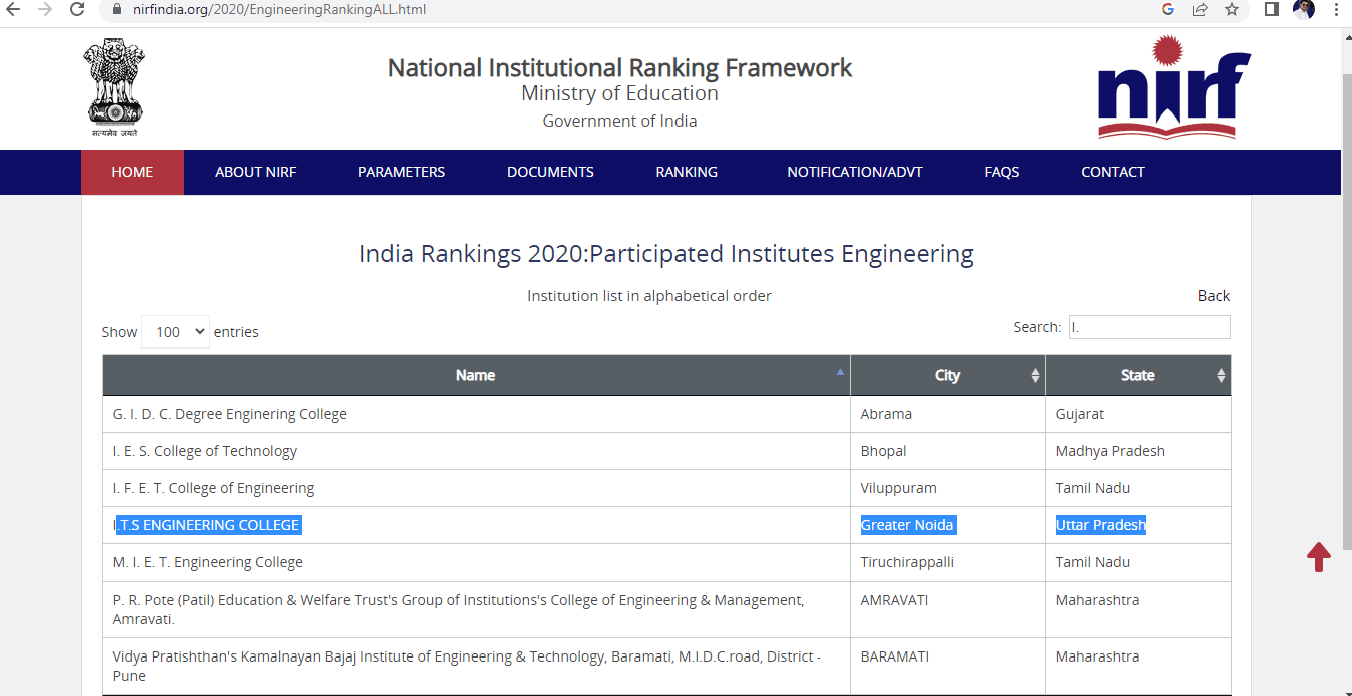Open Chrome three-dot menu
1352x696 pixels.
[x=1336, y=9]
